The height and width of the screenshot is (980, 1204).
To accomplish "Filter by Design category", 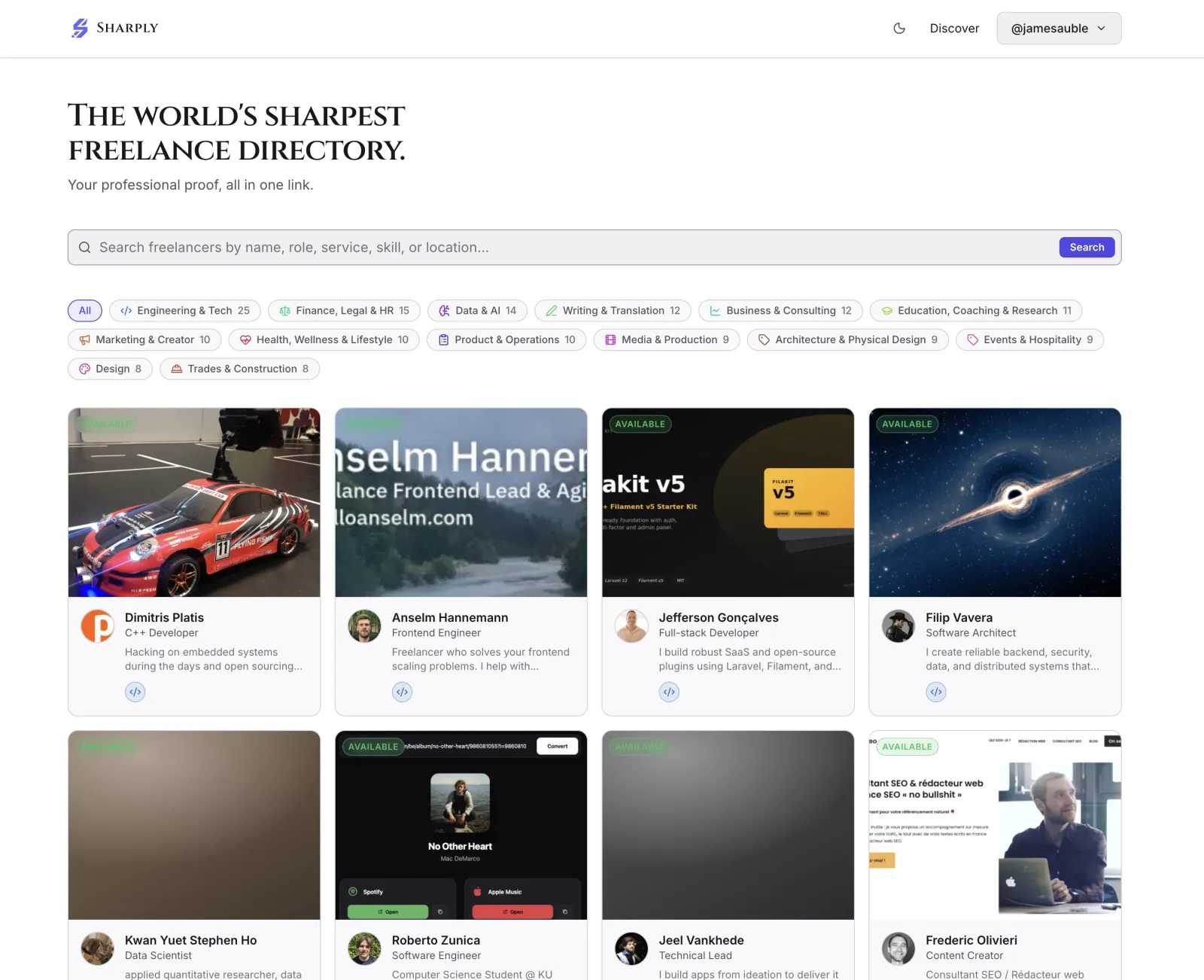I will (110, 369).
